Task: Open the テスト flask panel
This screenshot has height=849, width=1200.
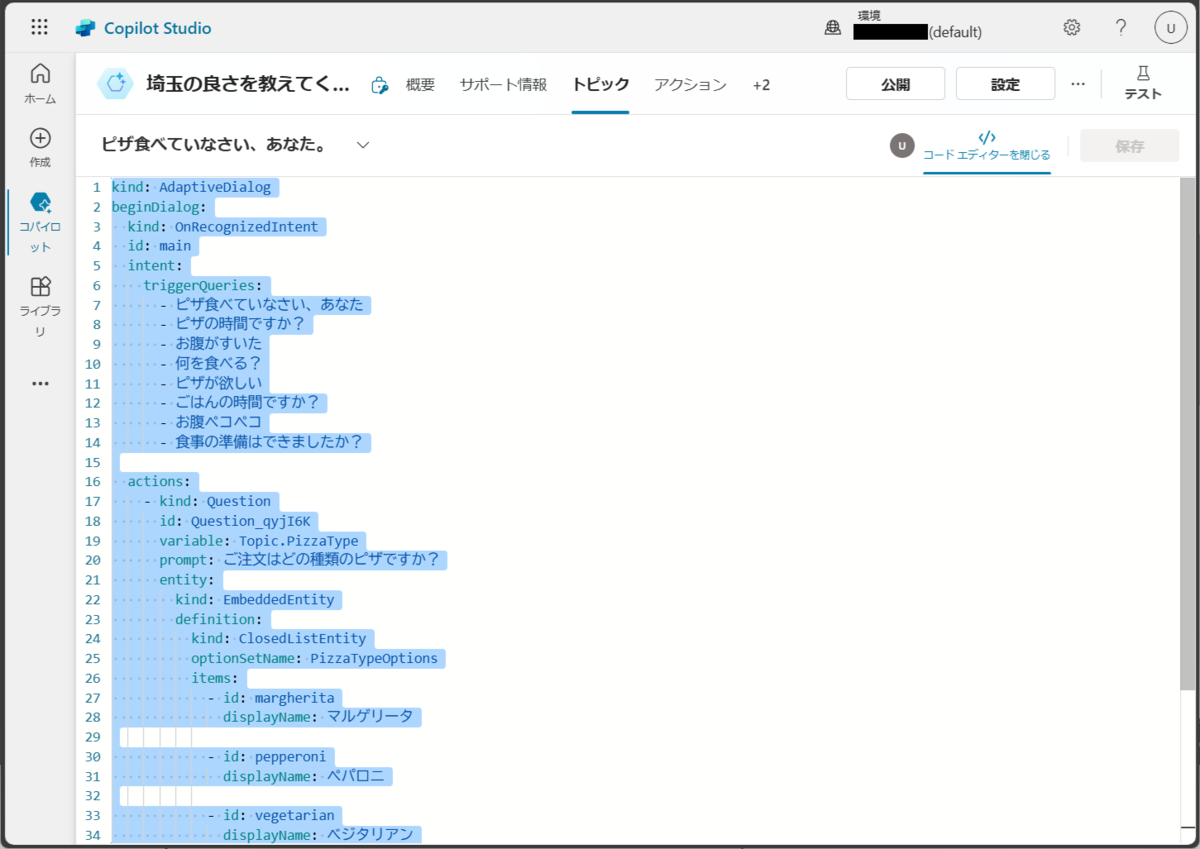Action: pyautogui.click(x=1143, y=84)
